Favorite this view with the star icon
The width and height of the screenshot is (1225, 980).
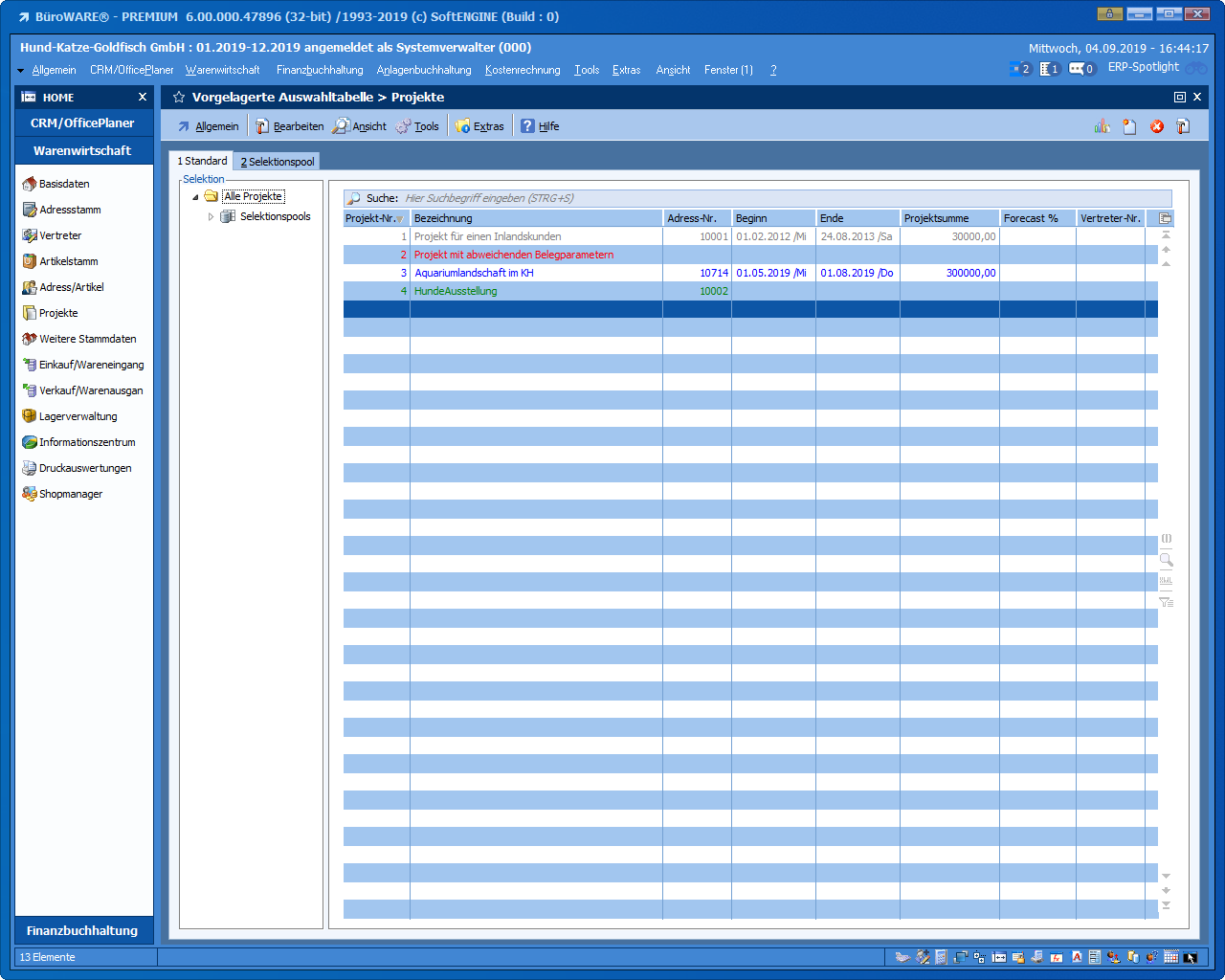point(179,98)
